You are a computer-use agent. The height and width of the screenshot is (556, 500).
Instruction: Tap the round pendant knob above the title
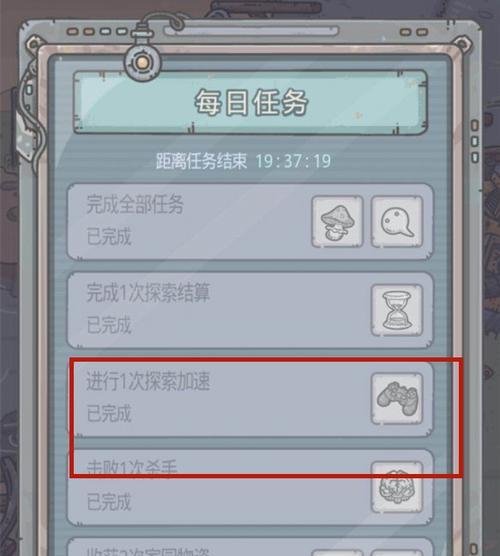click(x=142, y=63)
